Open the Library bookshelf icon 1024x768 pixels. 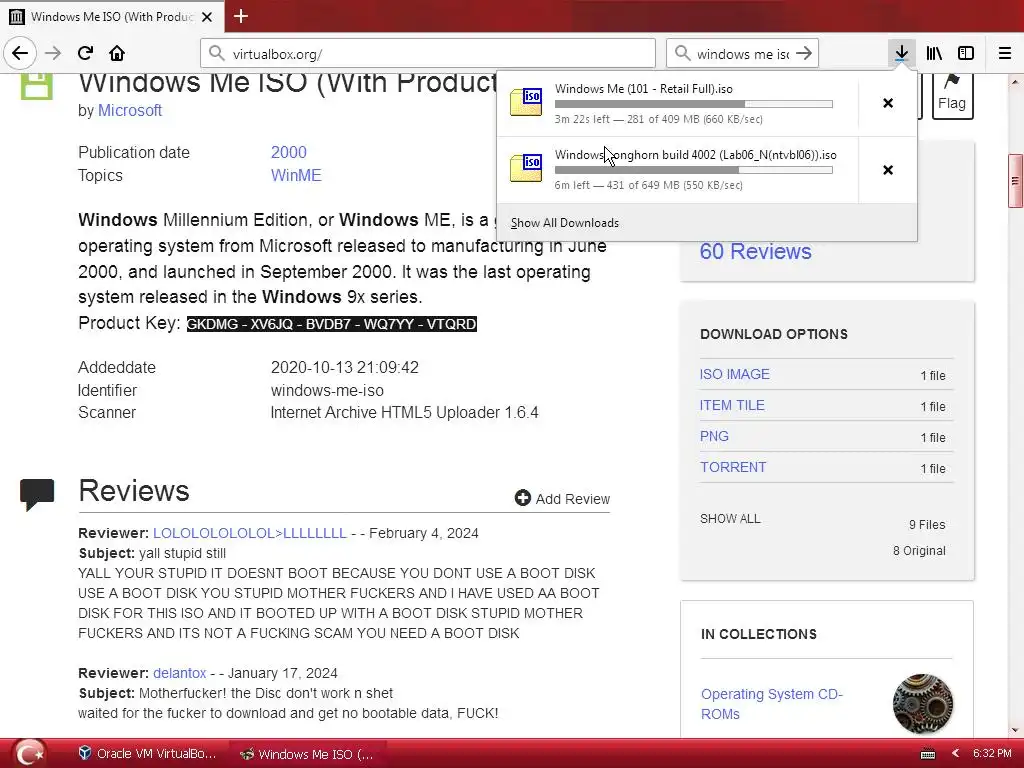[934, 53]
